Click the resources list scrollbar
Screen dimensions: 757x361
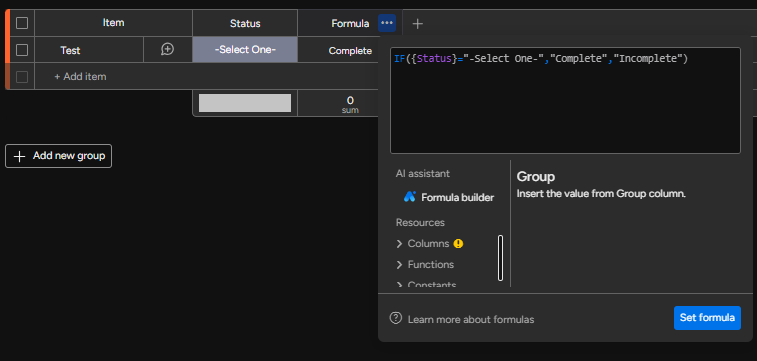(500, 258)
